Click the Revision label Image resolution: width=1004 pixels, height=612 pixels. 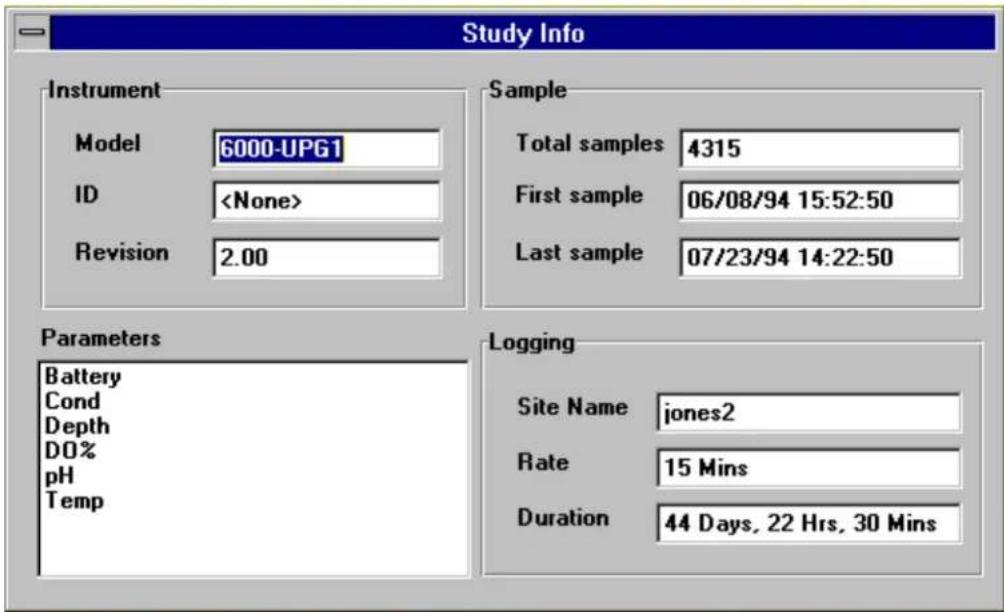(122, 252)
